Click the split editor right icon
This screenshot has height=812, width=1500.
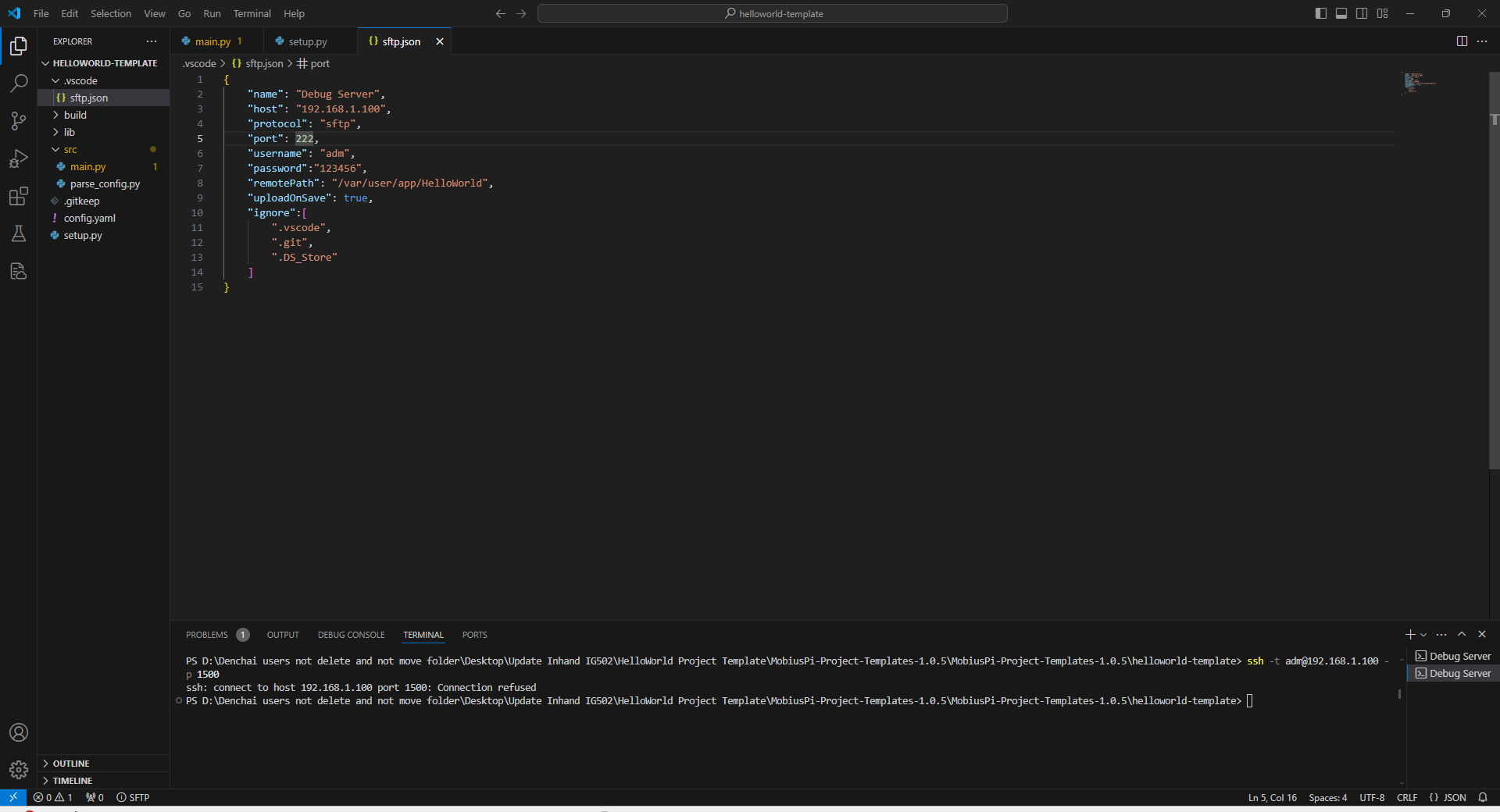(1462, 41)
